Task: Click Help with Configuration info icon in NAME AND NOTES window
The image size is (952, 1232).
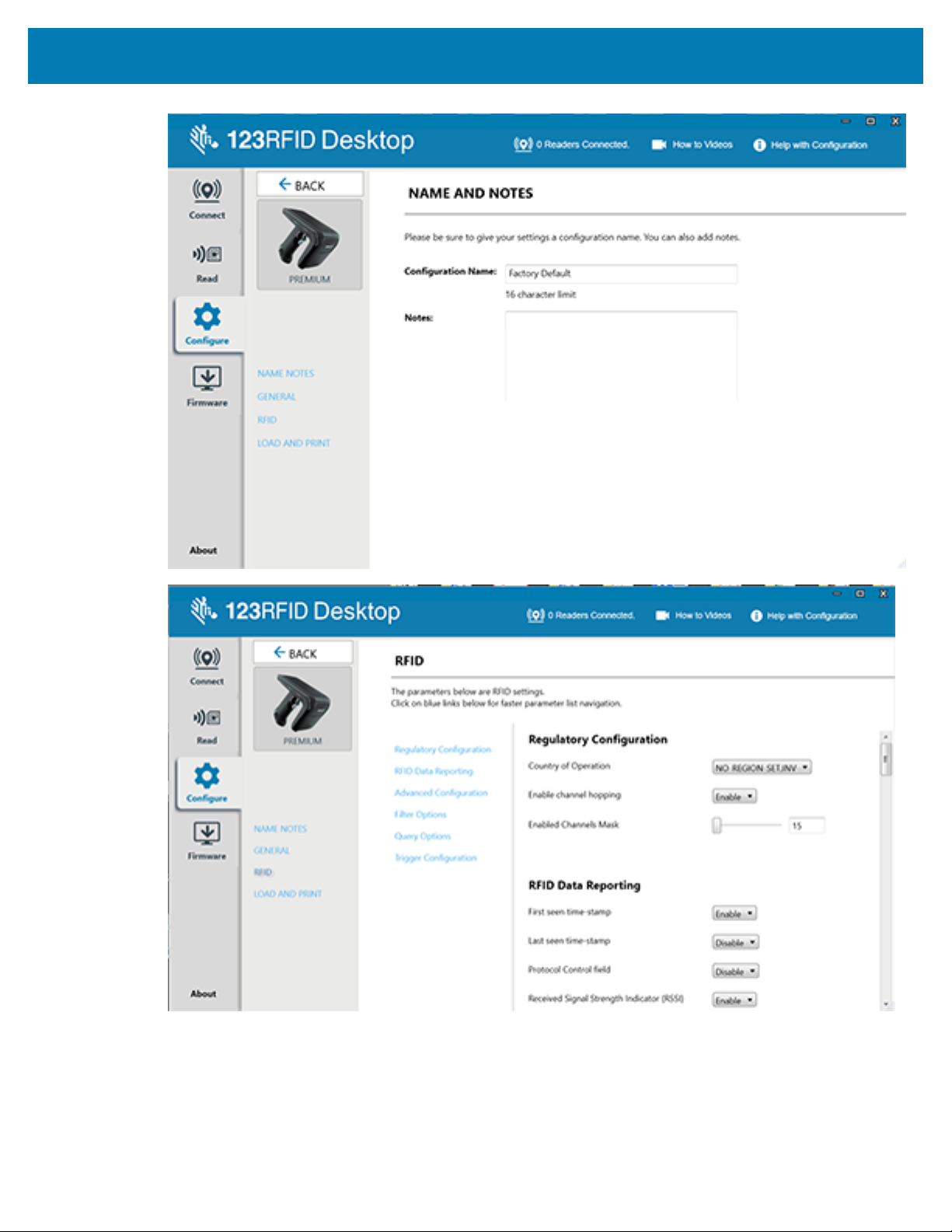Action: (759, 145)
